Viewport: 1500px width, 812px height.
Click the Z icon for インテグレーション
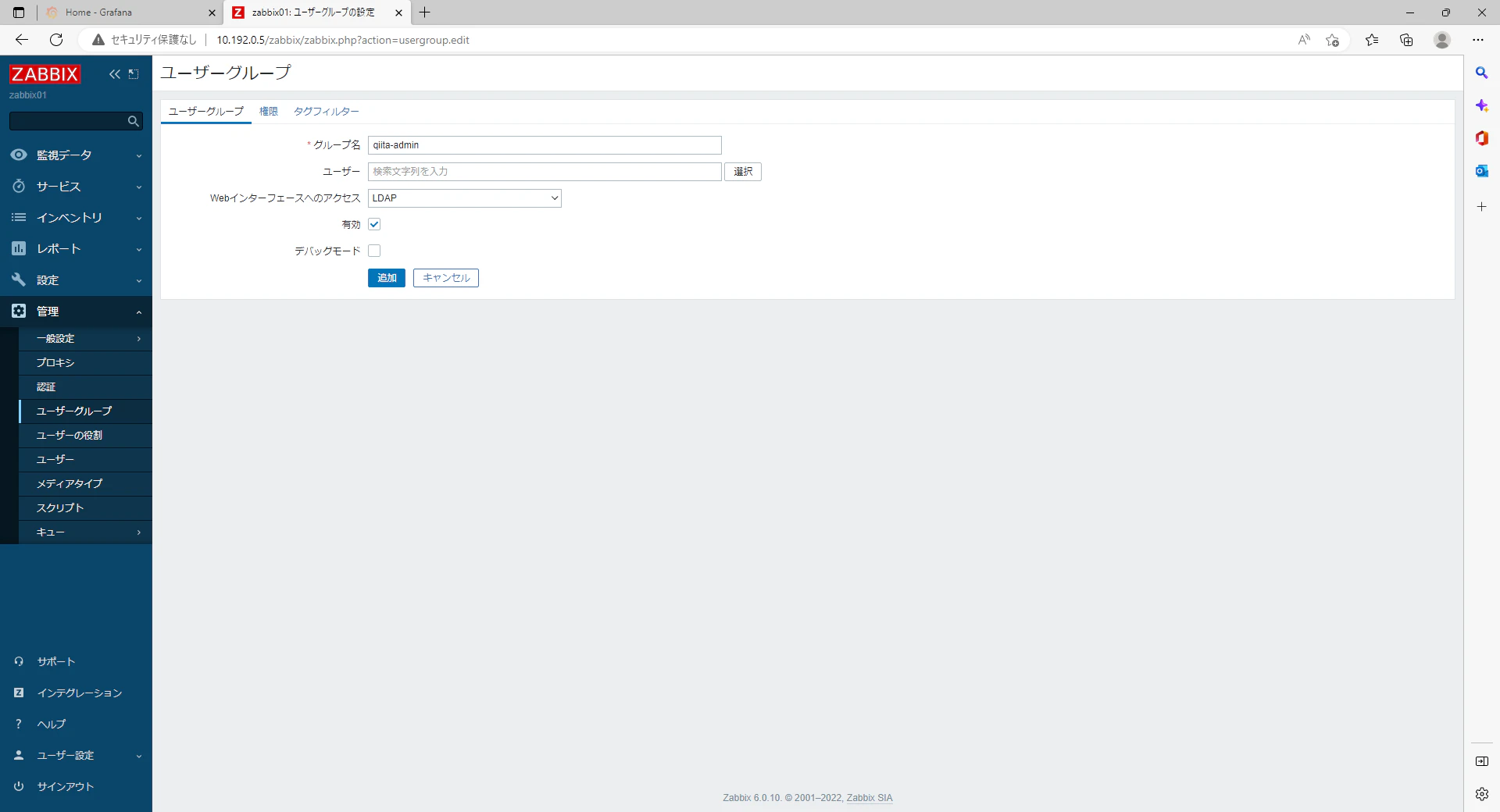[x=19, y=693]
